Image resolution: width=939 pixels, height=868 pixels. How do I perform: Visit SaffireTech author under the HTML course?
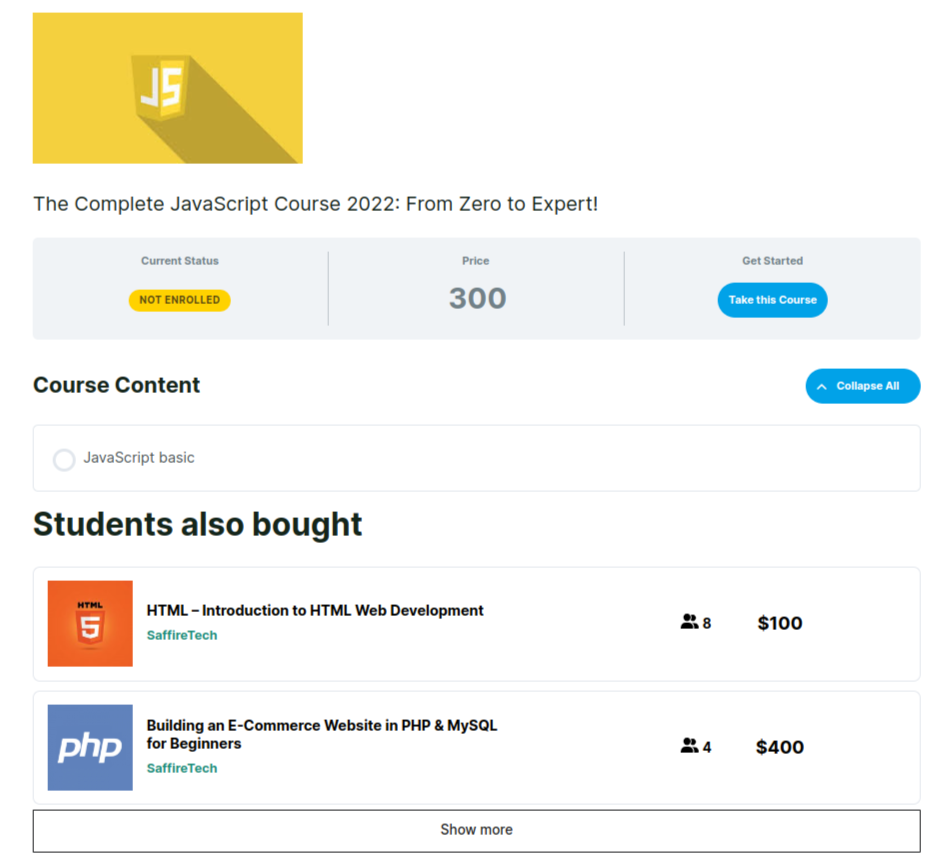(x=182, y=635)
